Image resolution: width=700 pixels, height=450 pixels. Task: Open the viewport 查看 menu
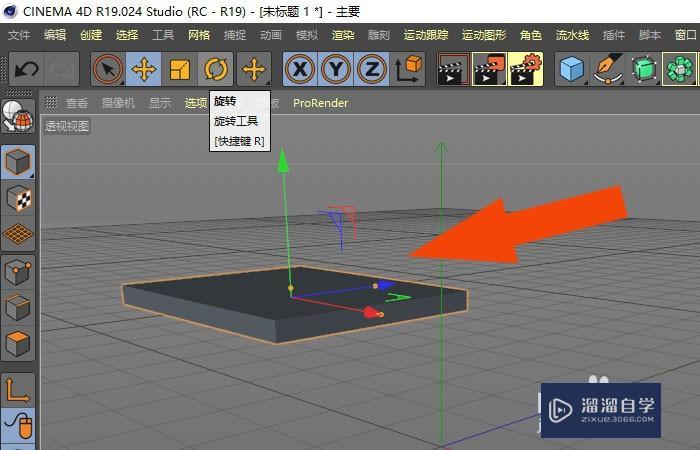(x=77, y=103)
